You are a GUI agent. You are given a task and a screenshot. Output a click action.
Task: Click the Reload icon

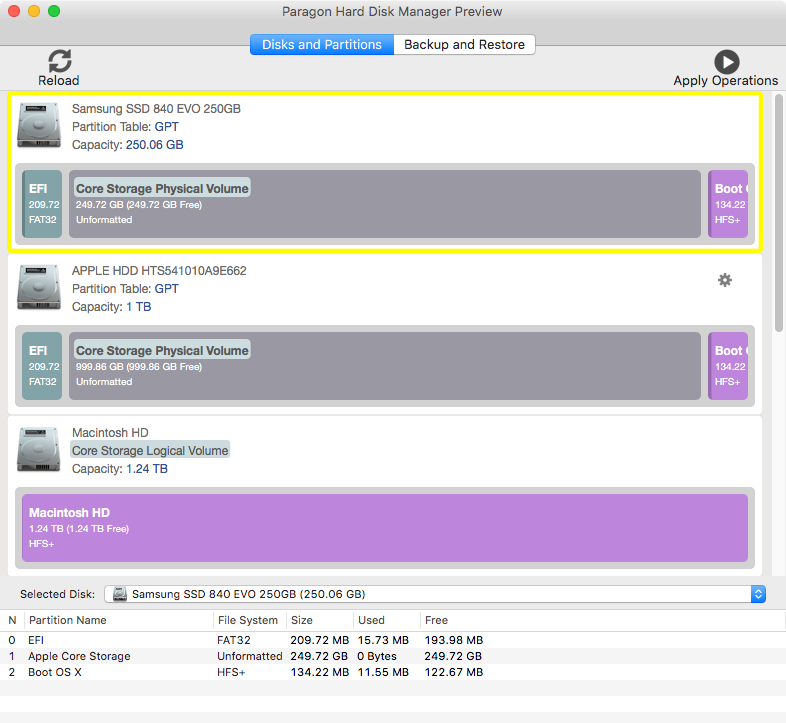tap(60, 61)
